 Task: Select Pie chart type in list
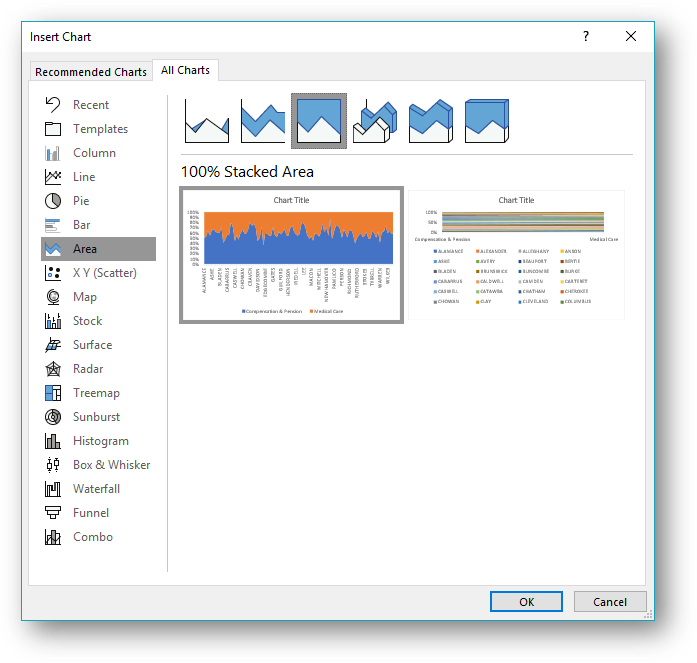pyautogui.click(x=82, y=201)
